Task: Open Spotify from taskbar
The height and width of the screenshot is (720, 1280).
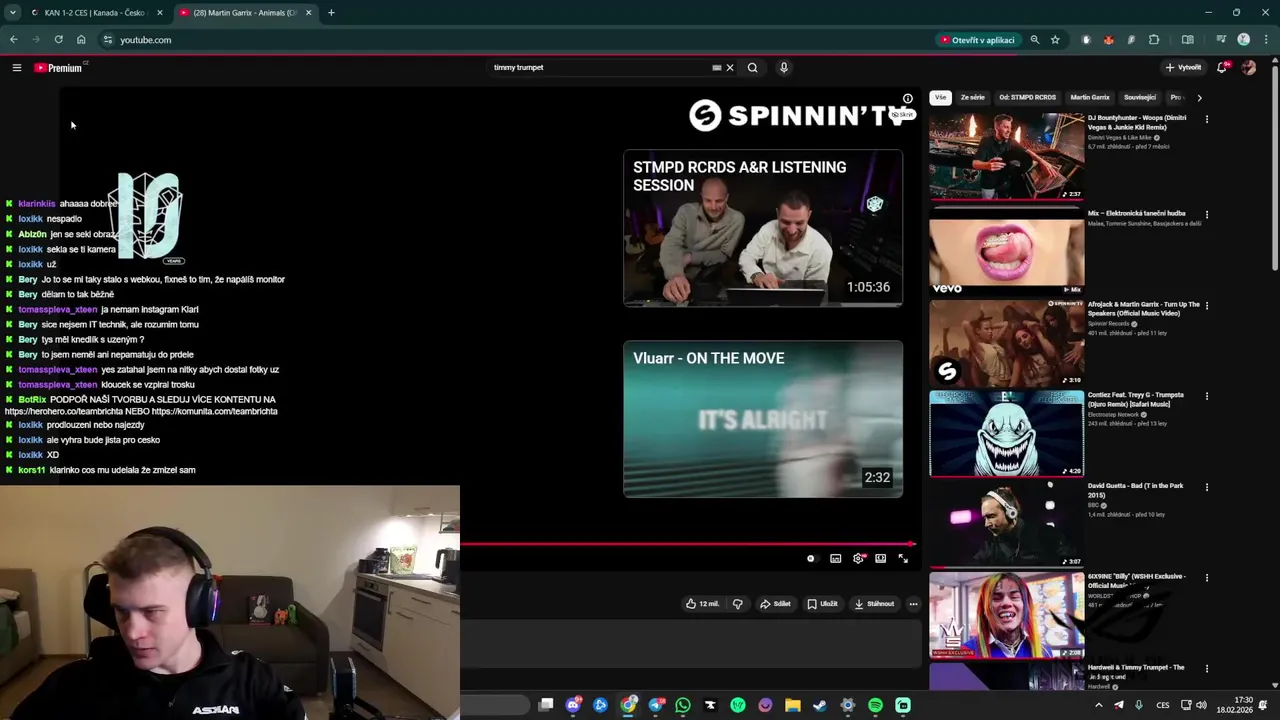Action: click(875, 705)
